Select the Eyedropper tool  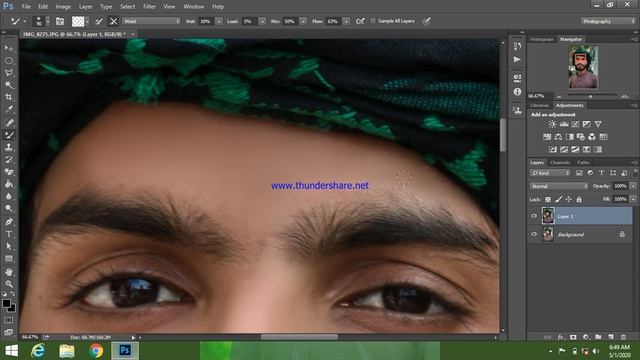(x=9, y=109)
